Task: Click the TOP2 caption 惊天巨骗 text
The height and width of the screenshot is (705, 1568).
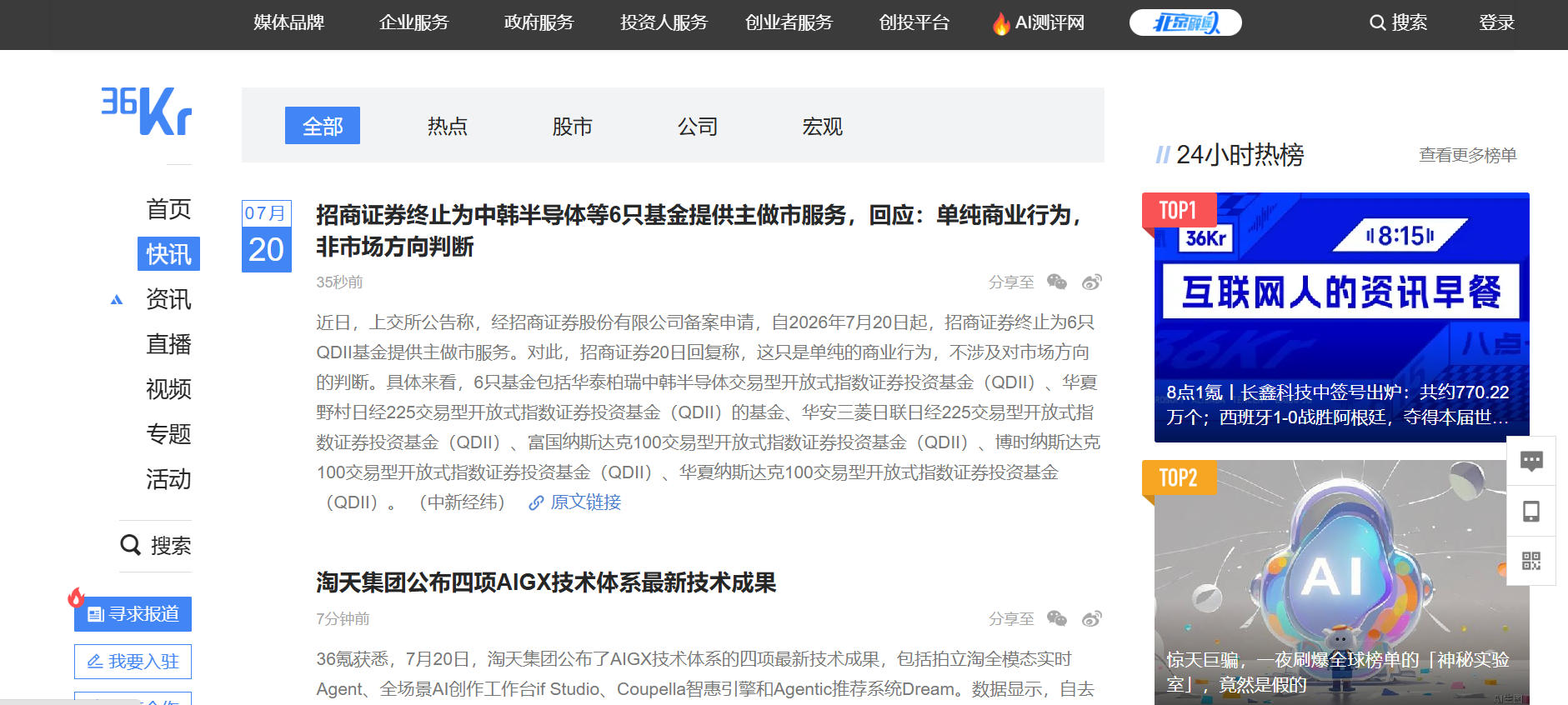Action: [x=1337, y=672]
